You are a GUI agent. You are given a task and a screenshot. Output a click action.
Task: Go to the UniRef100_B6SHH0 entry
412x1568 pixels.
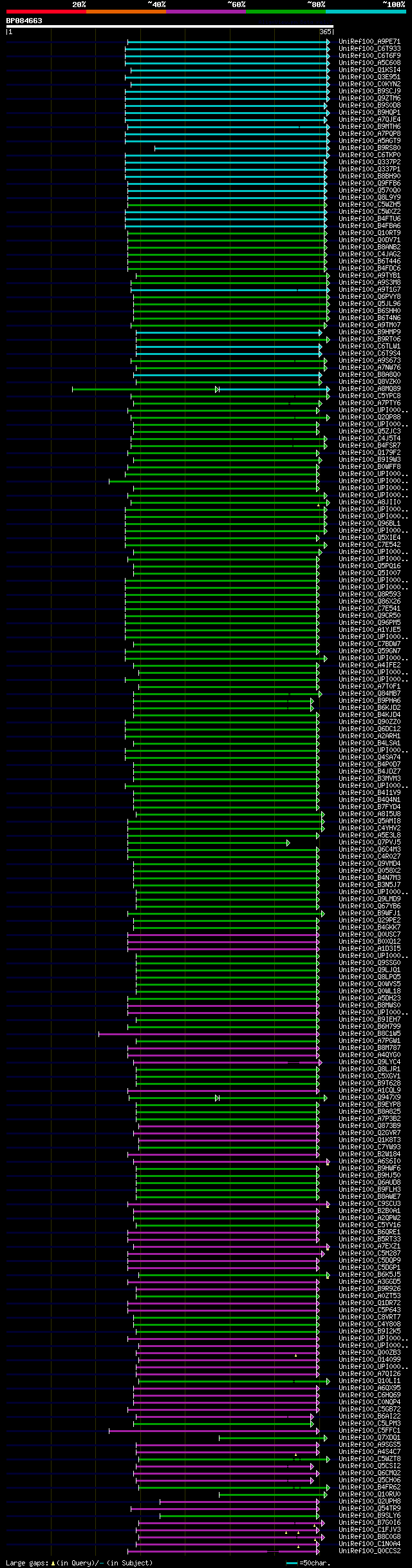tap(370, 311)
